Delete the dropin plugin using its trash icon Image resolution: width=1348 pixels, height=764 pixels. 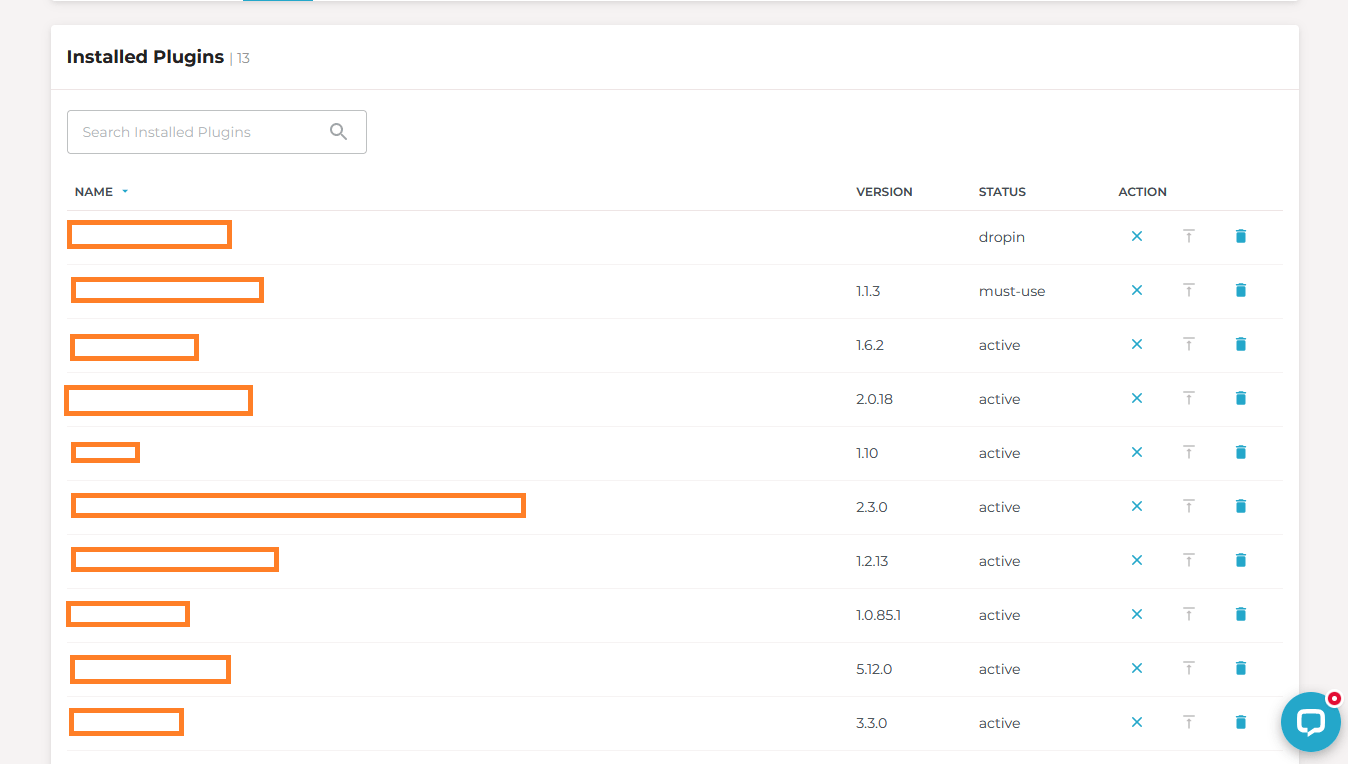click(x=1241, y=236)
